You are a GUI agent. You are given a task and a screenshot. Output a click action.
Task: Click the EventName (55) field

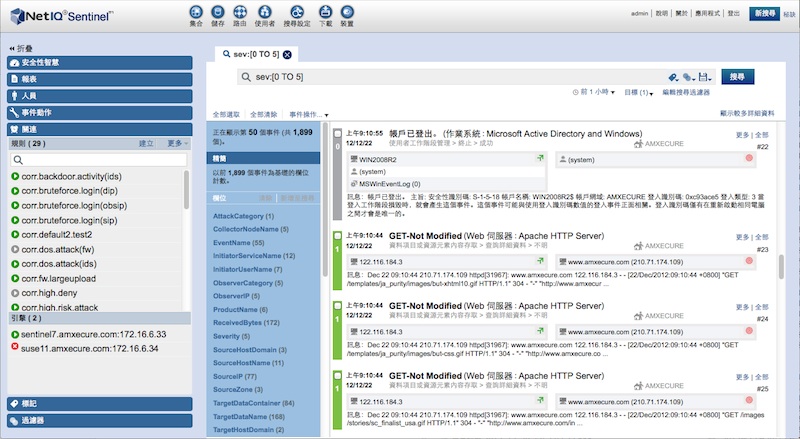(x=238, y=242)
